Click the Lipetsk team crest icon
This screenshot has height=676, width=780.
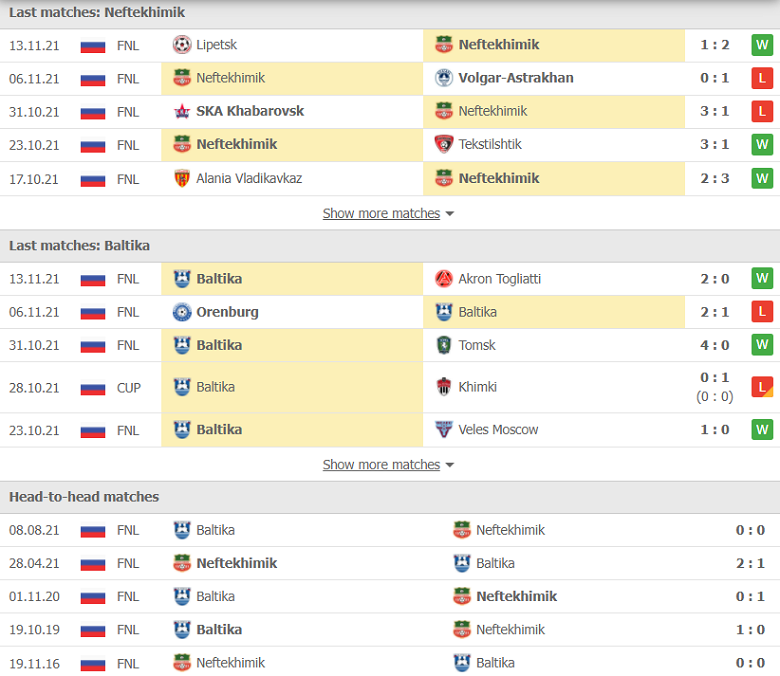click(x=182, y=45)
